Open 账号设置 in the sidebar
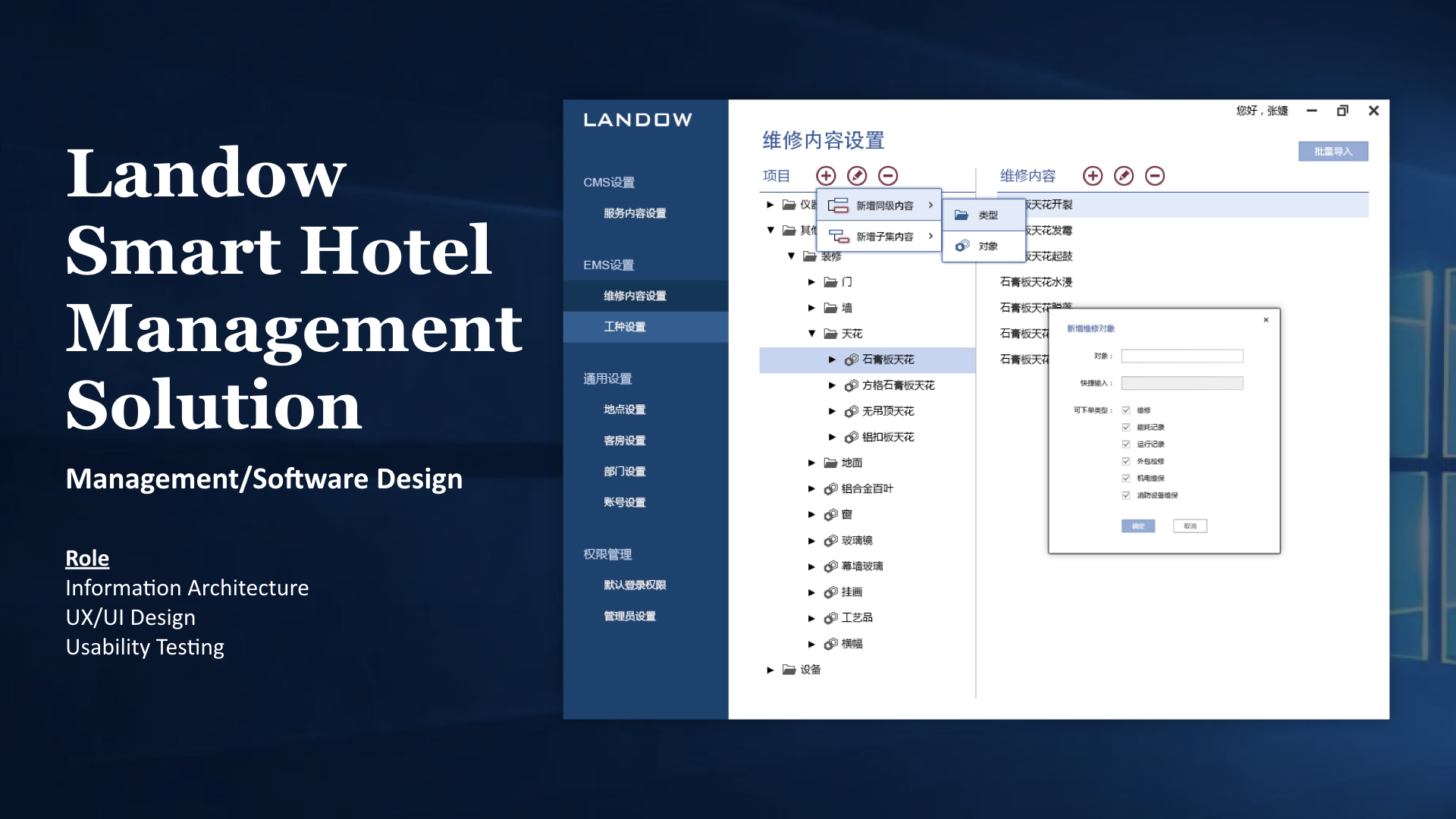This screenshot has width=1456, height=819. tap(625, 503)
